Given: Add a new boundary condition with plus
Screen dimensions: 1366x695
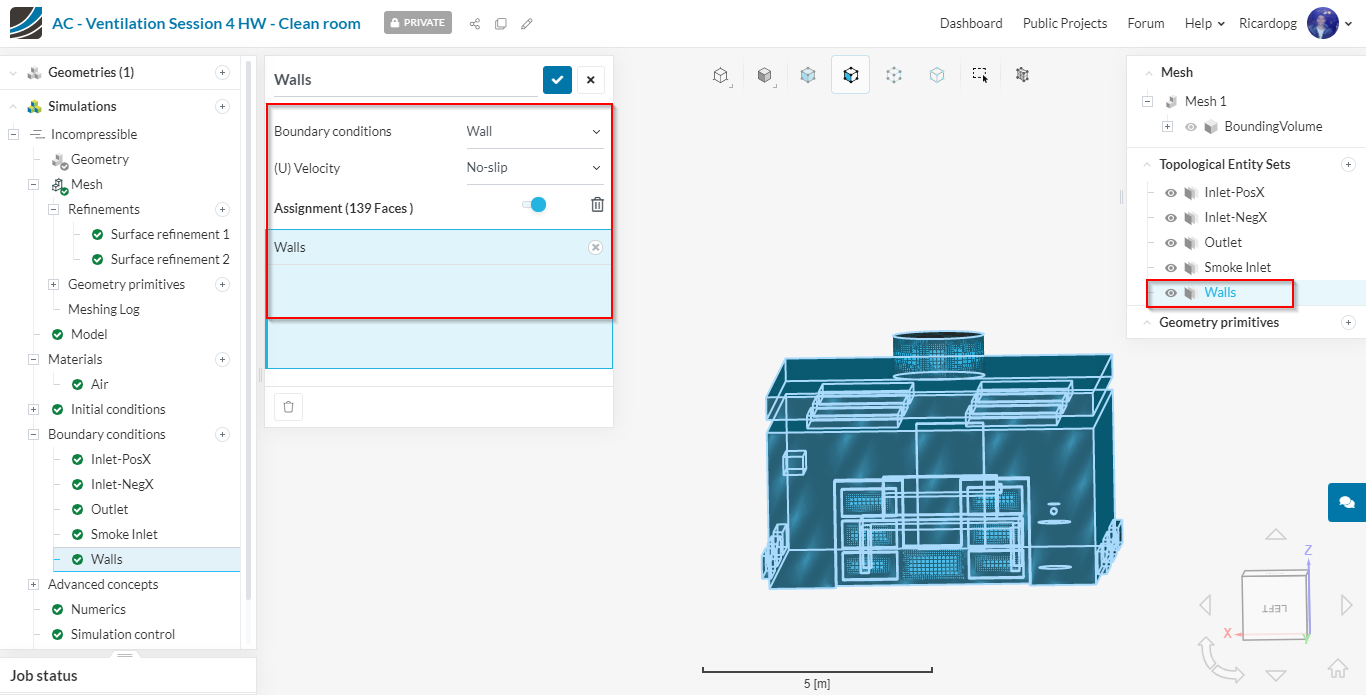Looking at the screenshot, I should click(223, 435).
